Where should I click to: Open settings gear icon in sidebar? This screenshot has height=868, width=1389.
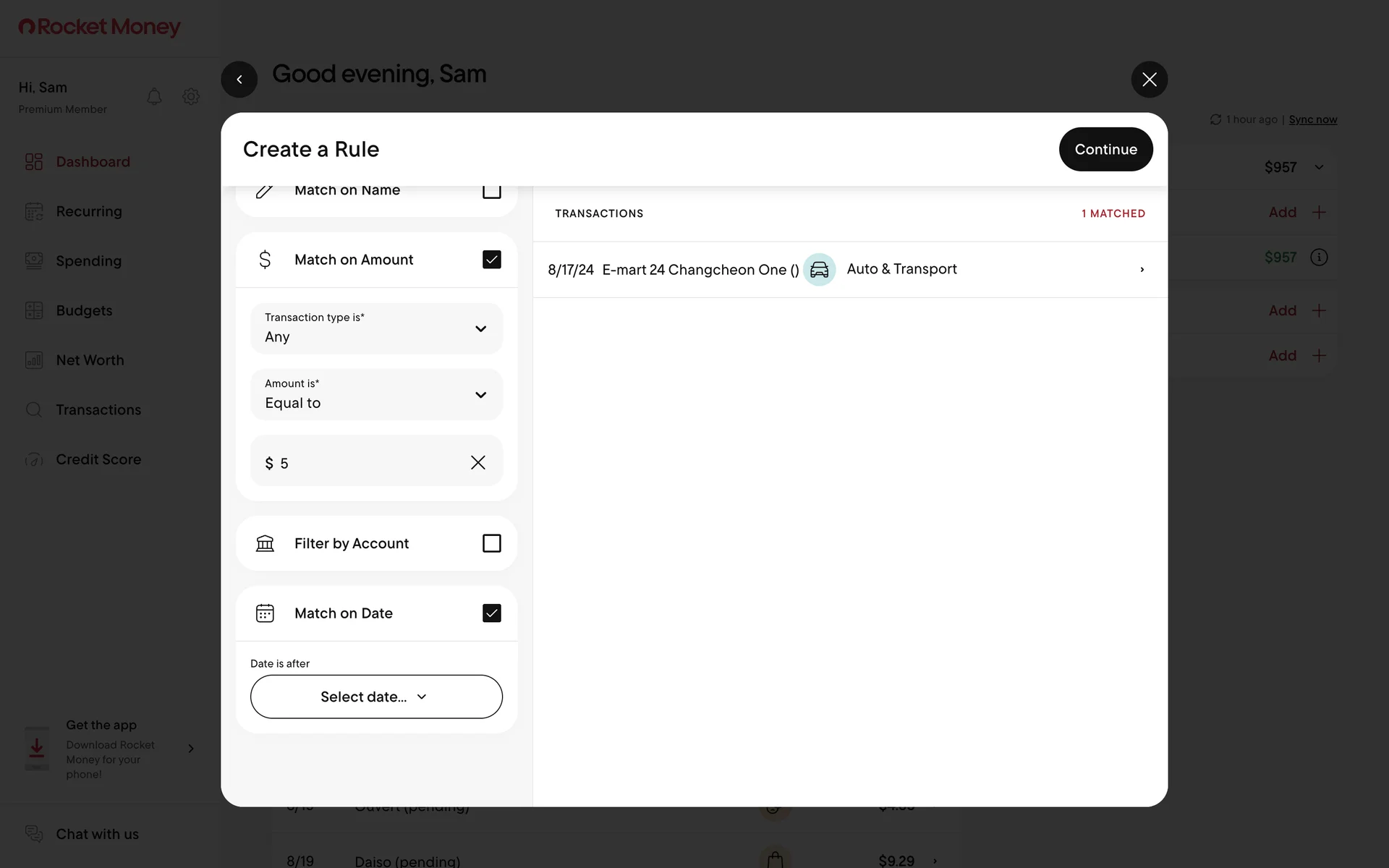click(191, 96)
